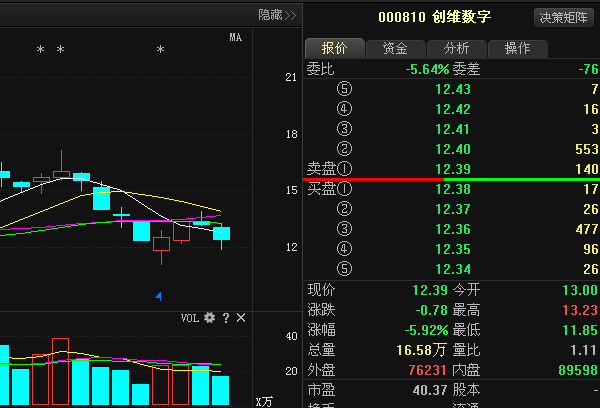Click sell level 2 volume 553
The image size is (600, 408).
pyautogui.click(x=587, y=149)
